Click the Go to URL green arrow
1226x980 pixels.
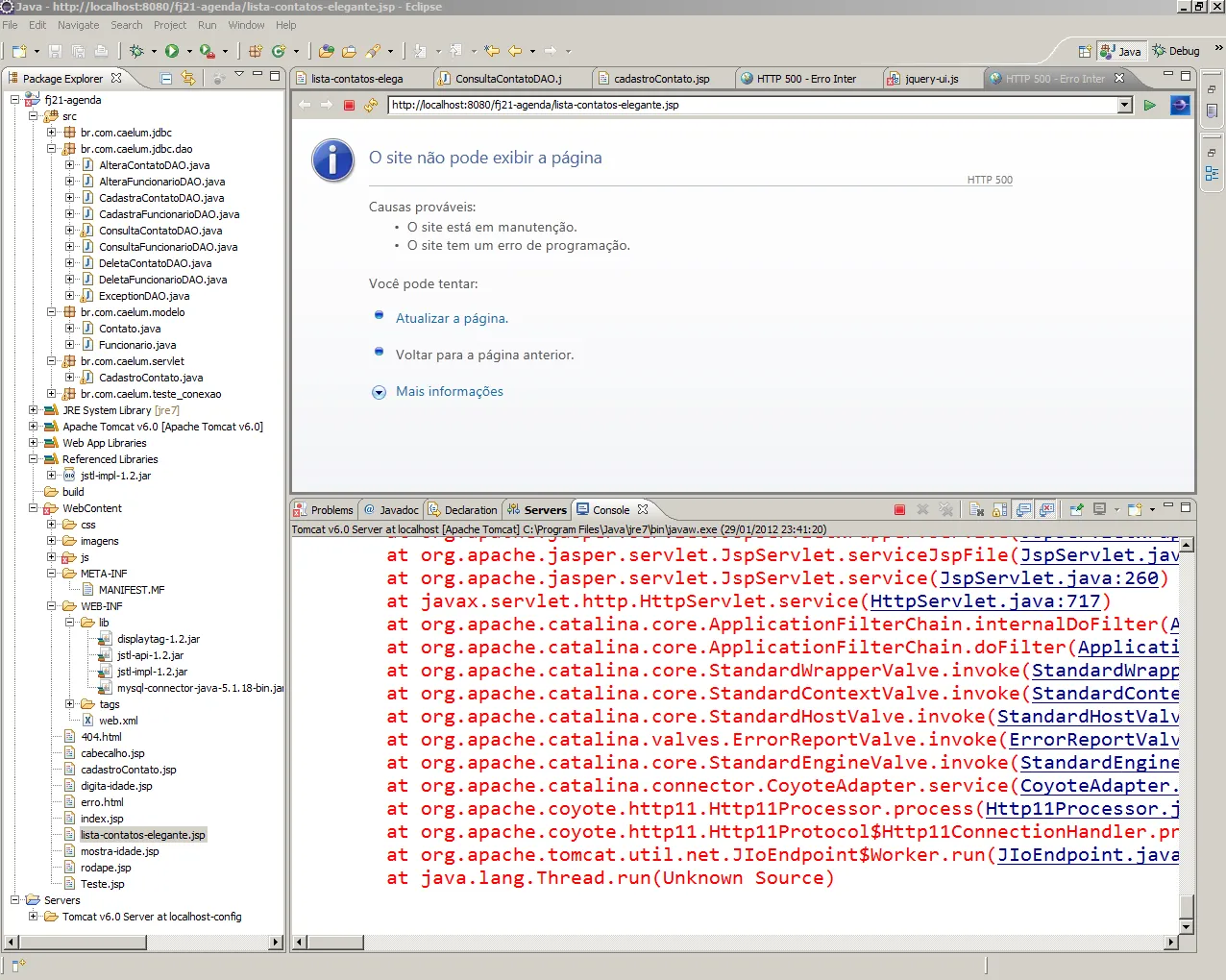tap(1149, 105)
